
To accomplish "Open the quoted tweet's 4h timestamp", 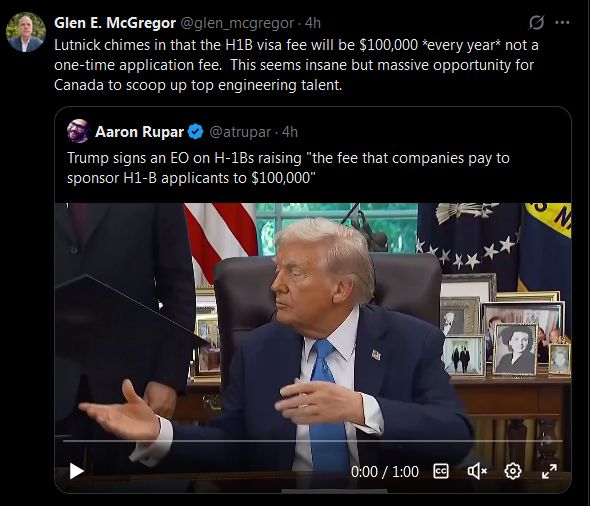I will point(290,132).
